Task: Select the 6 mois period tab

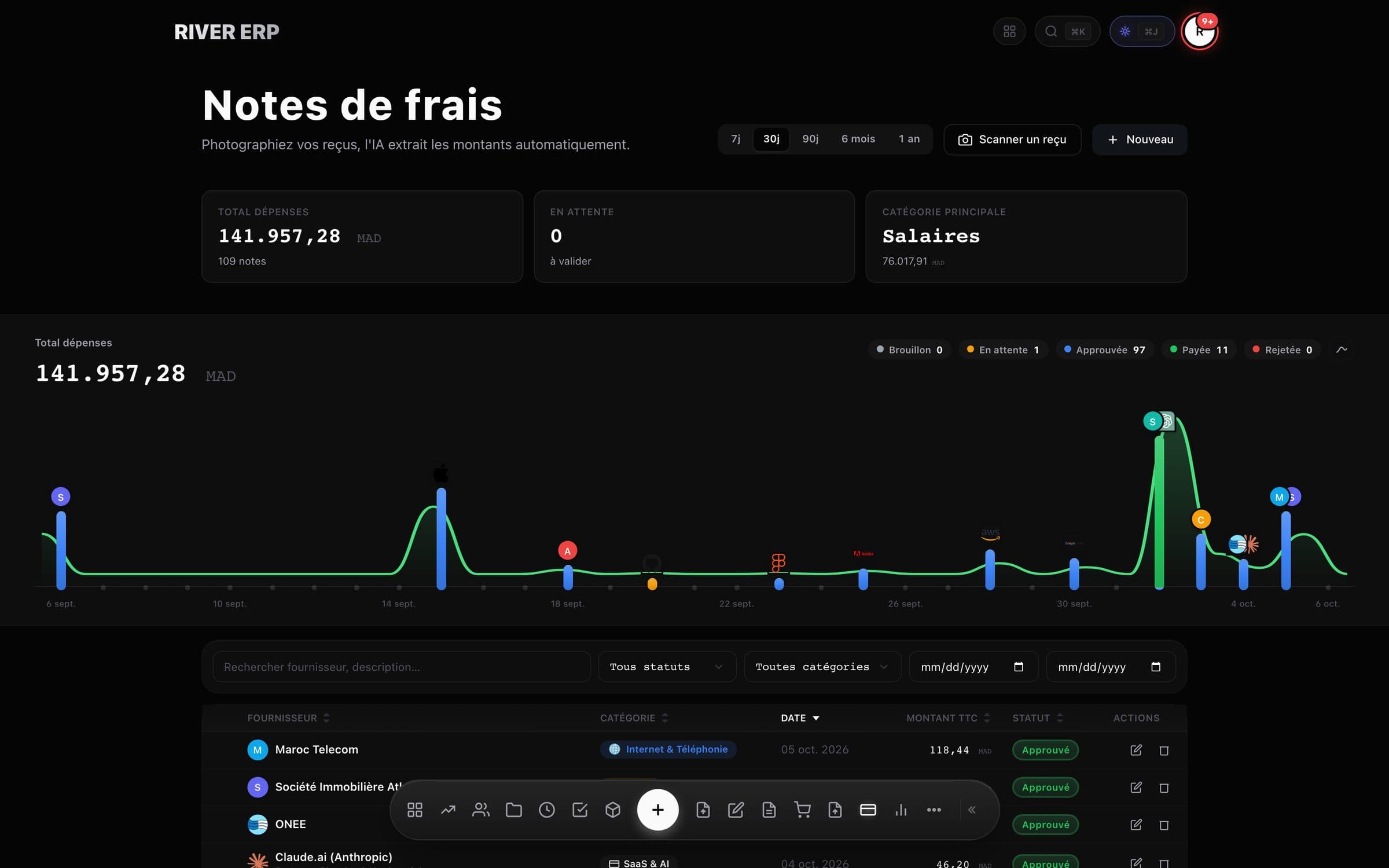Action: [858, 139]
